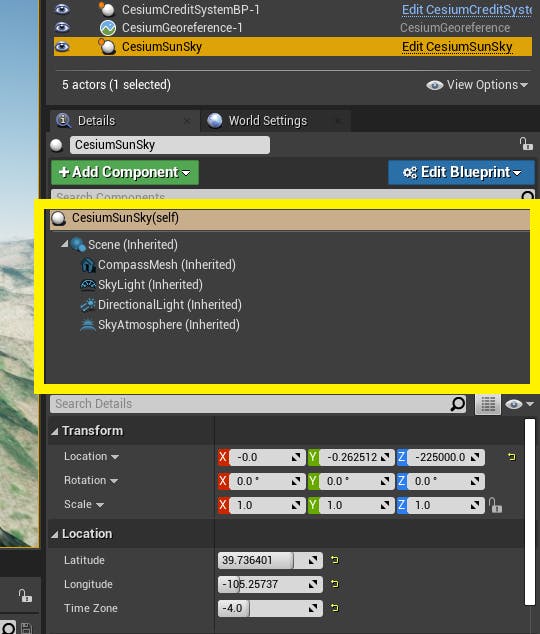
Task: Reset Time Zone to default value
Action: tap(334, 608)
